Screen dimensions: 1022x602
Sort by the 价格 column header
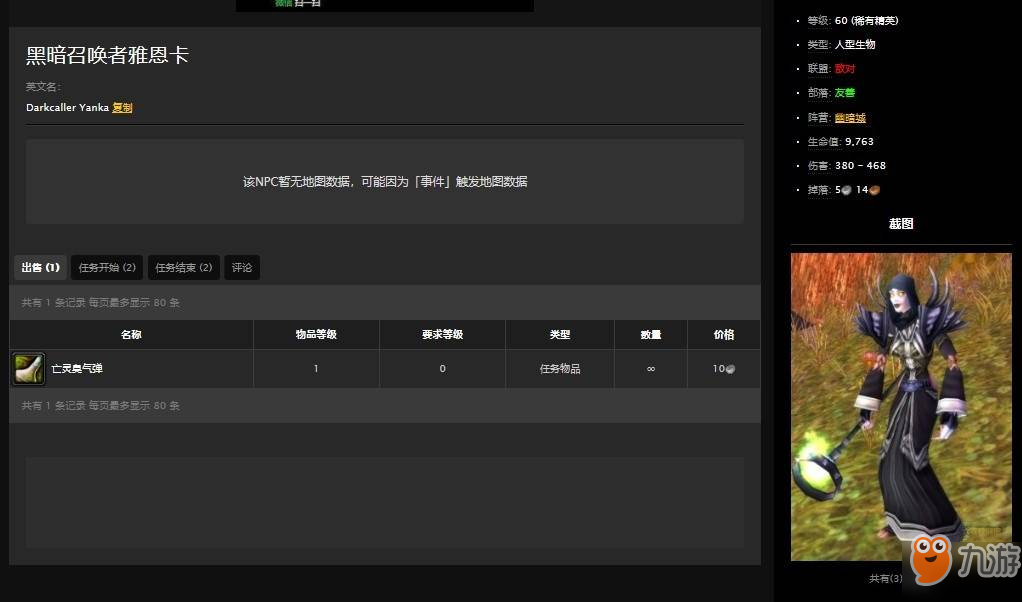(x=723, y=335)
